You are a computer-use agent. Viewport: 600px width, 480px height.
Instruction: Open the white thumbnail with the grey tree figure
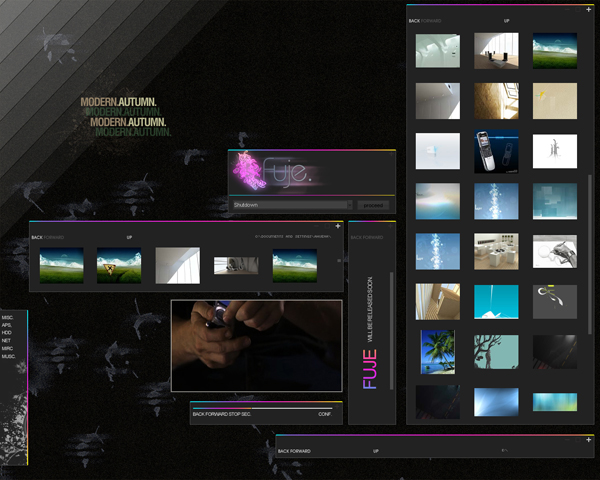pos(555,151)
